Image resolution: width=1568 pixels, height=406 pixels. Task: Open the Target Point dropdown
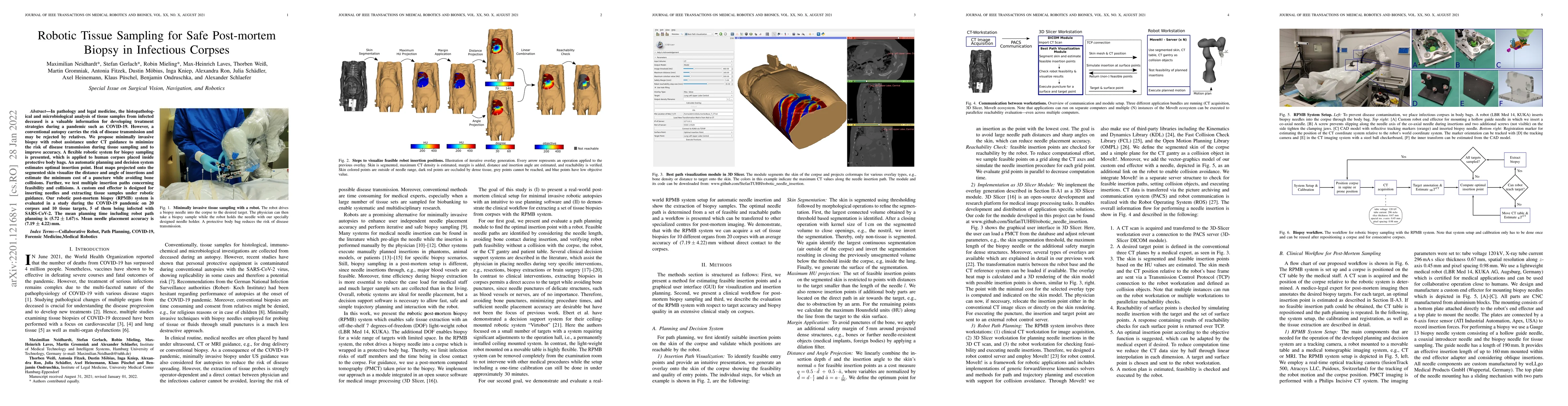click(708, 136)
